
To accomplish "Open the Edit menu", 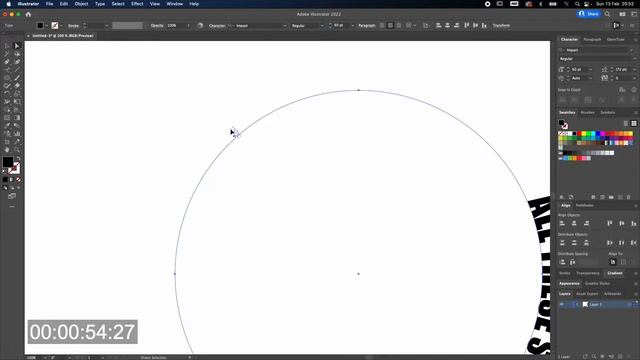I will coord(64,4).
